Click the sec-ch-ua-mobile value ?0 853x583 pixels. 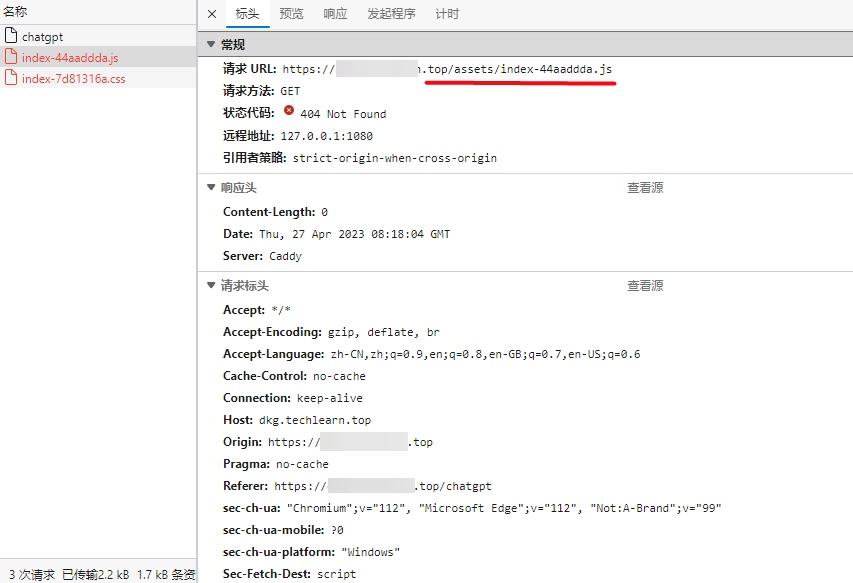(337, 530)
